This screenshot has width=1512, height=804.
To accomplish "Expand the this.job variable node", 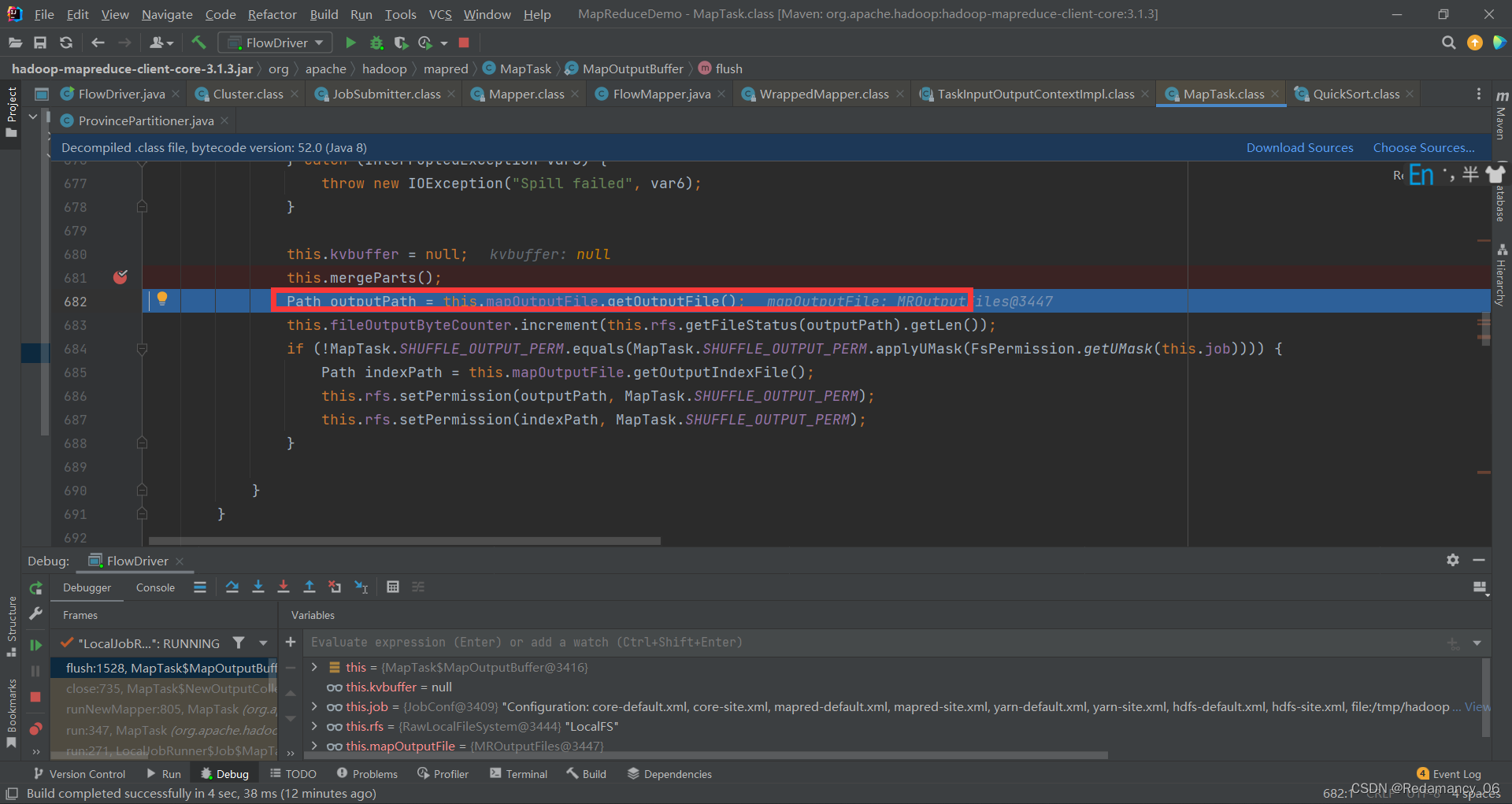I will tap(314, 706).
